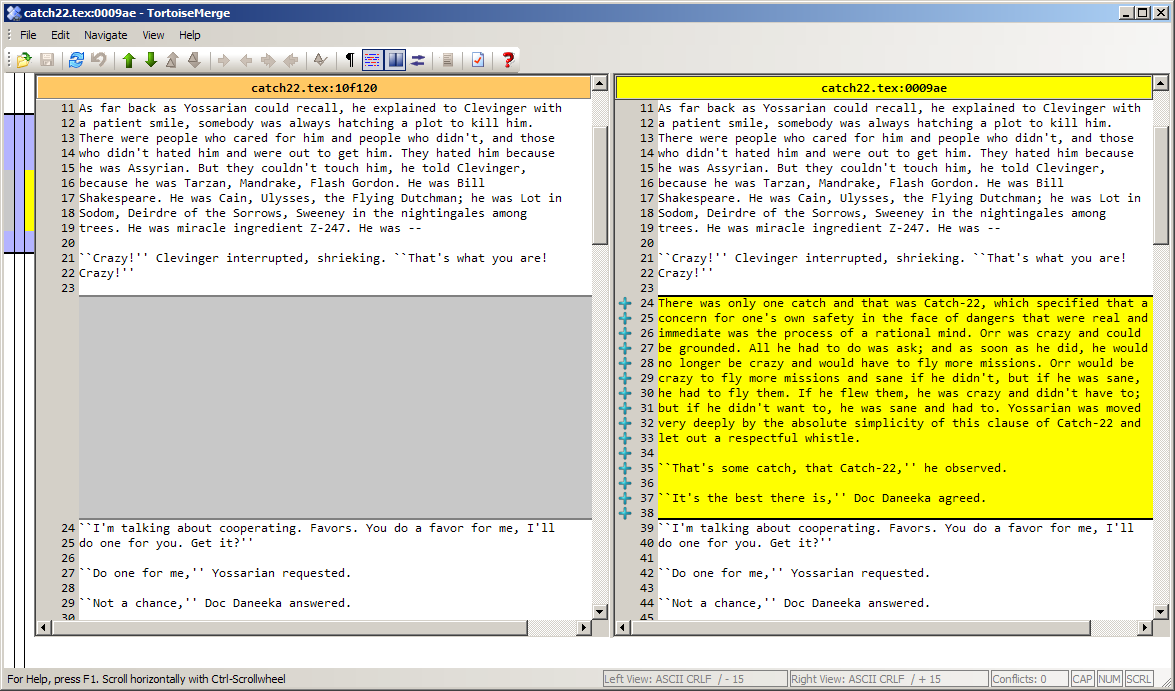Click left pane line "``Do one for me,'' Yossarian requested."

click(215, 573)
